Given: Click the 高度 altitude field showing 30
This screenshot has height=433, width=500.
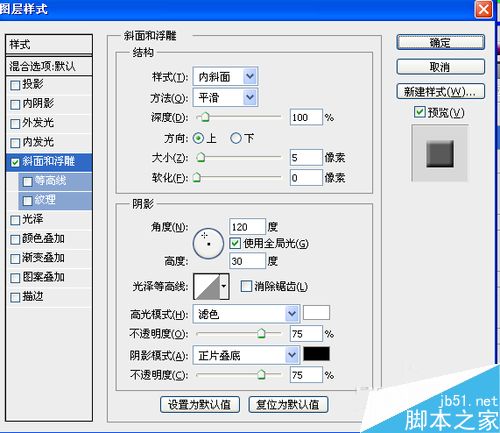Looking at the screenshot, I should (x=247, y=261).
